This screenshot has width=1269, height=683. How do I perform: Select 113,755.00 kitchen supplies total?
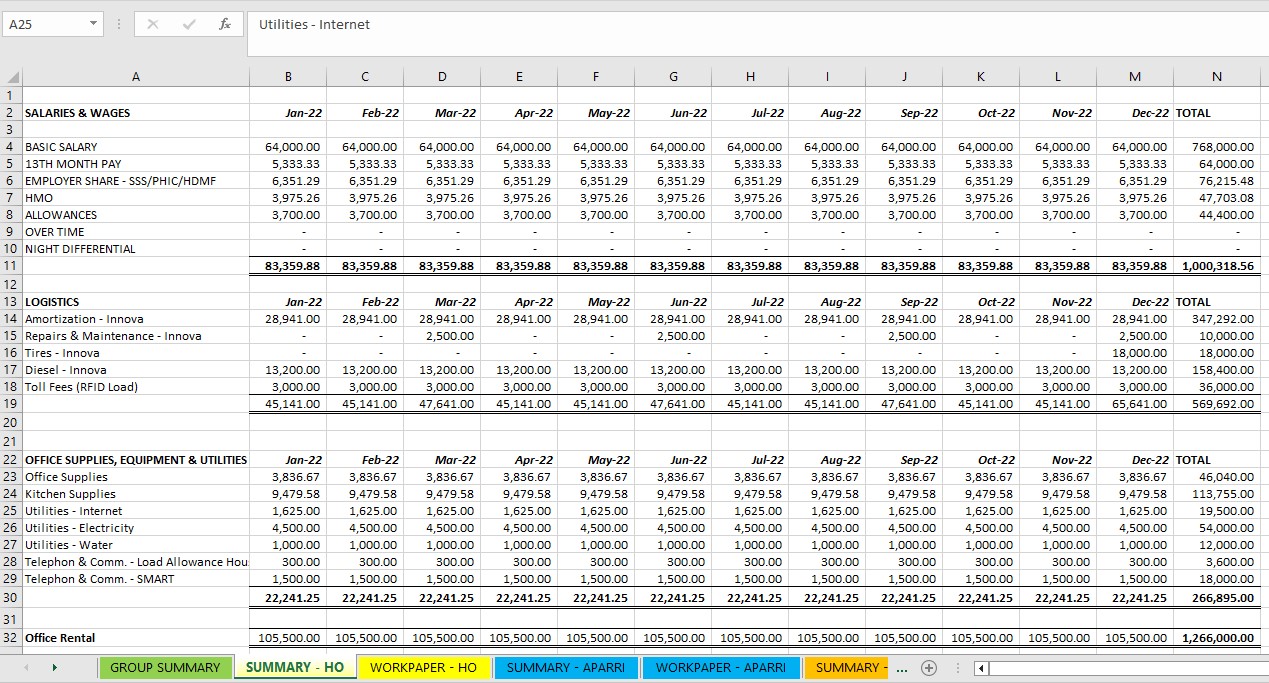pyautogui.click(x=1216, y=494)
